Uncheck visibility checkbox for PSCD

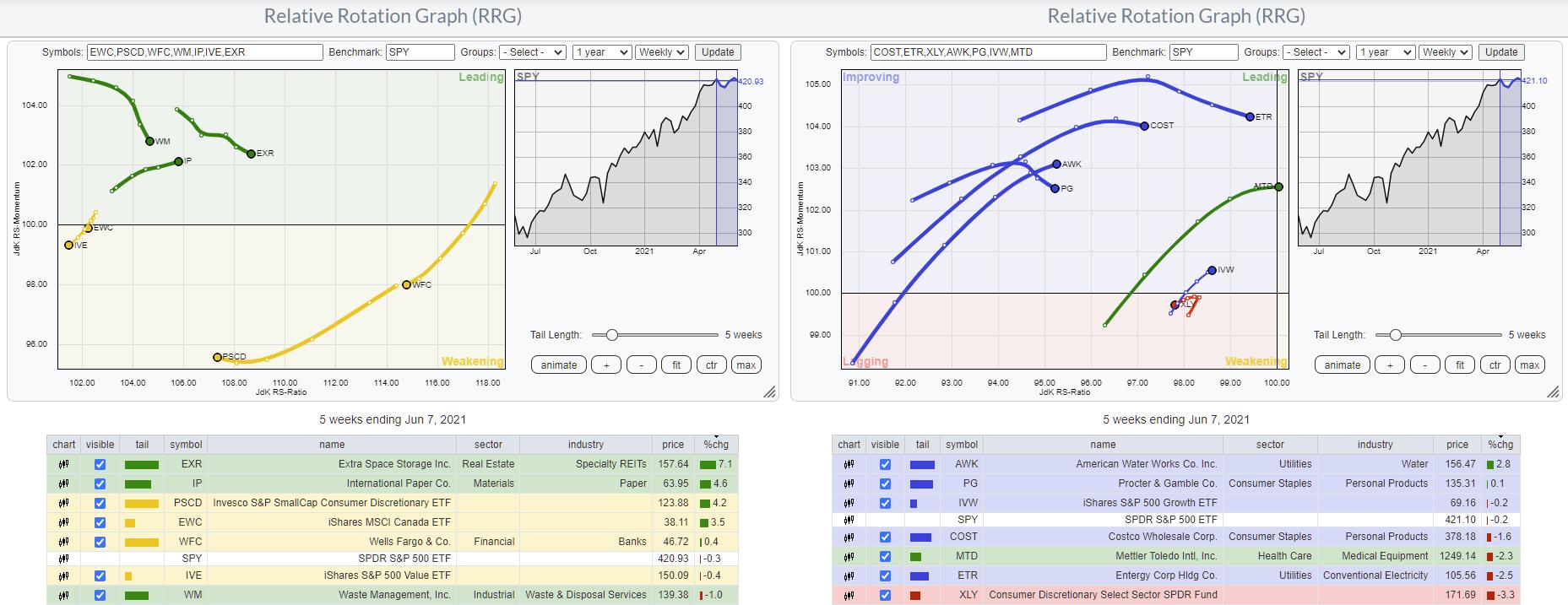[100, 503]
